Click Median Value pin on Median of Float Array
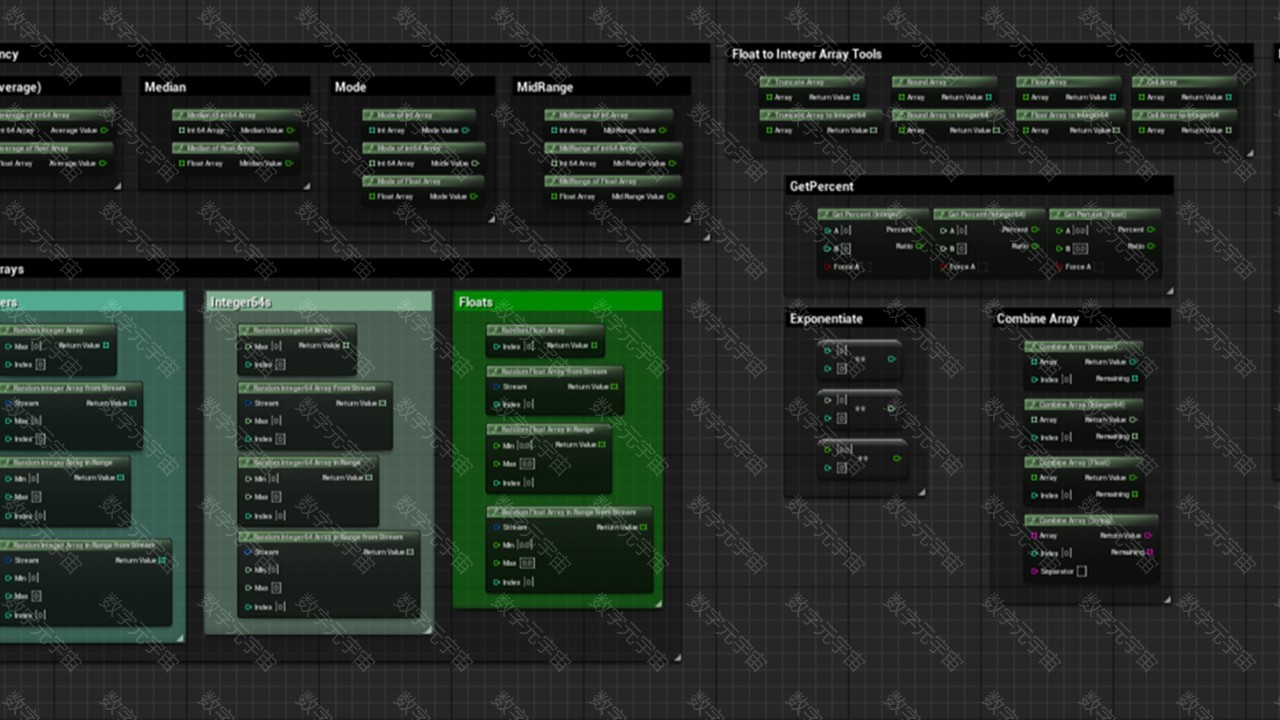1280x720 pixels. (290, 164)
